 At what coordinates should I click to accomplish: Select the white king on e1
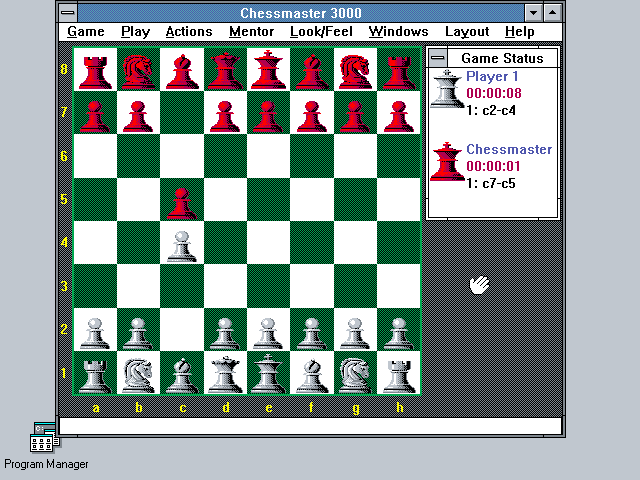tap(269, 373)
